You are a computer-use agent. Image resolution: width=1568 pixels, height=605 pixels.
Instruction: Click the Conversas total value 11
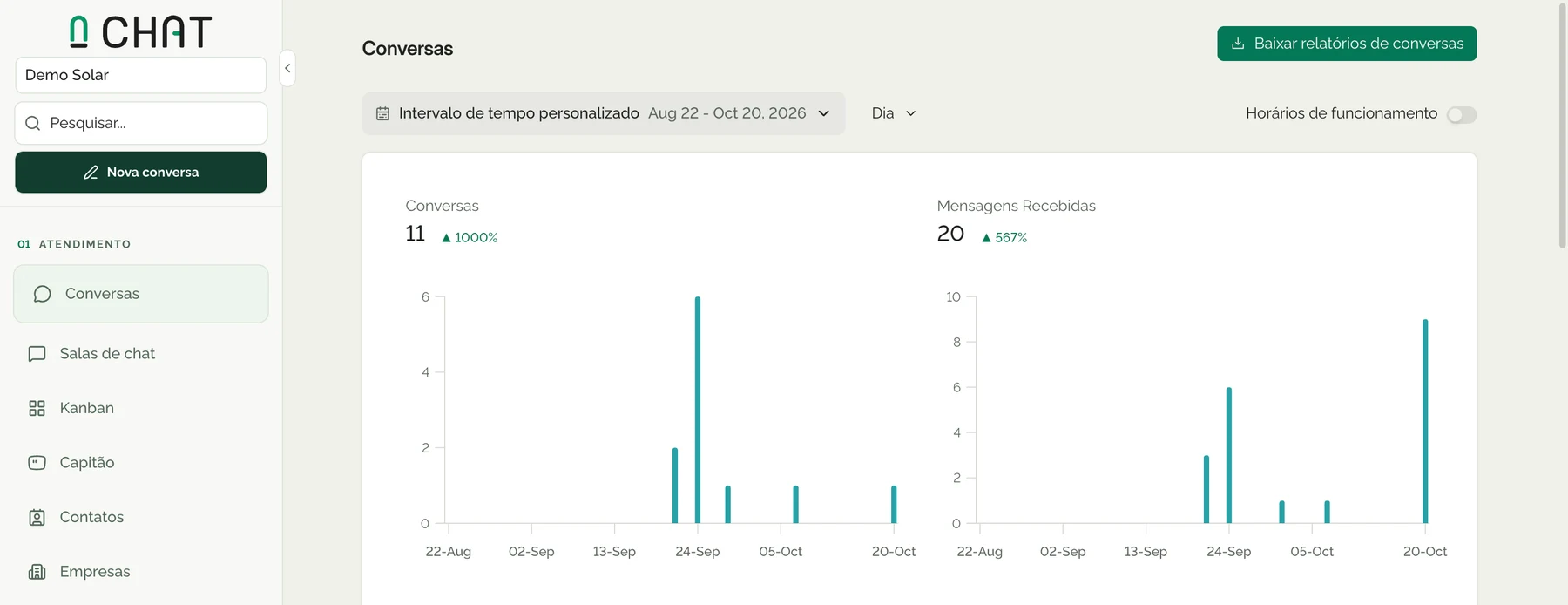416,234
